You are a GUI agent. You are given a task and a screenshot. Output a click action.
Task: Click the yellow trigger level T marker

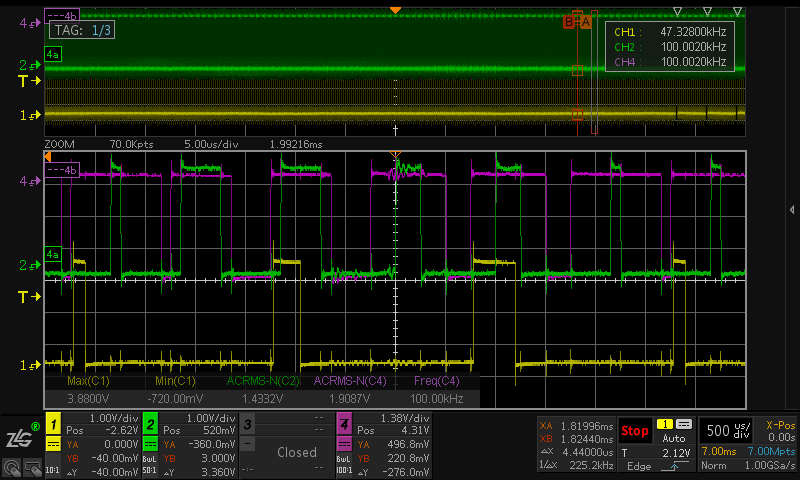point(29,297)
